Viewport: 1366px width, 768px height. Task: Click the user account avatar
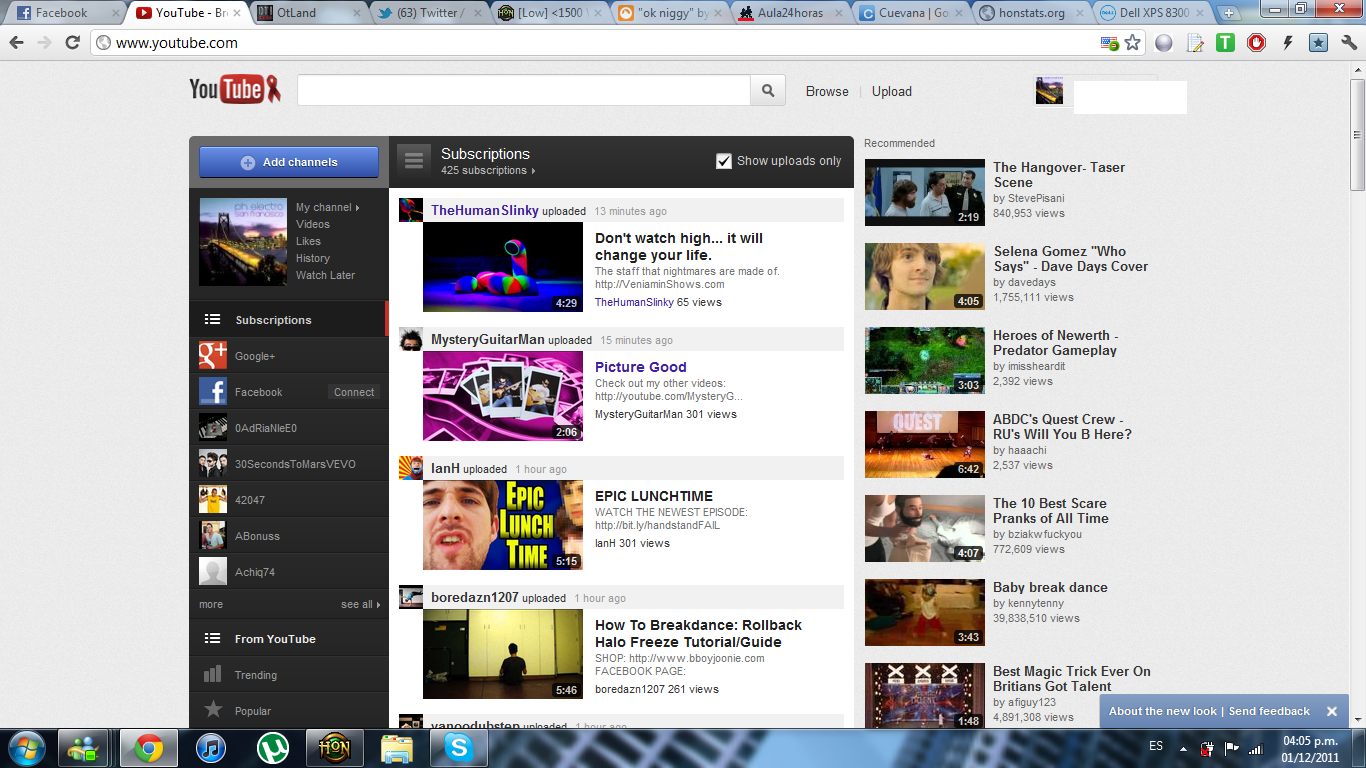[x=1049, y=91]
